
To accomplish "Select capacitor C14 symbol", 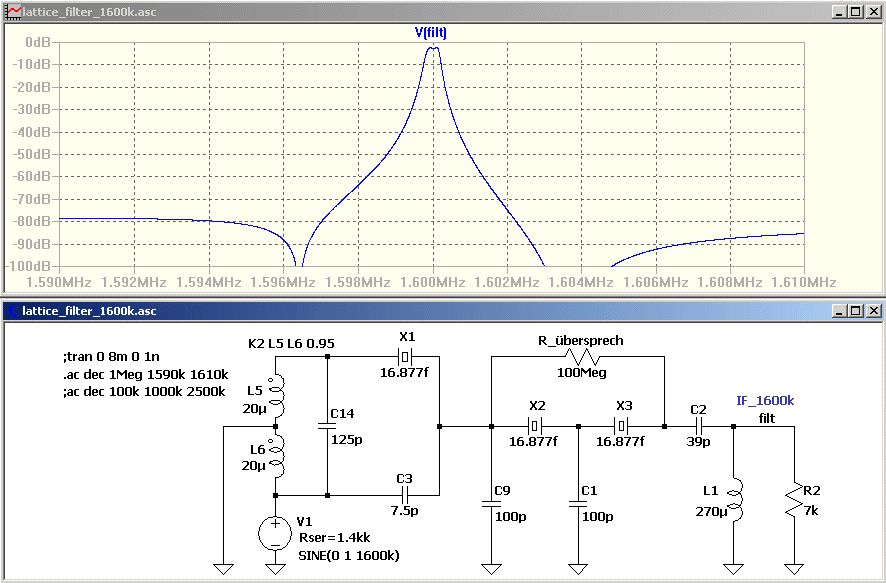I will click(327, 425).
